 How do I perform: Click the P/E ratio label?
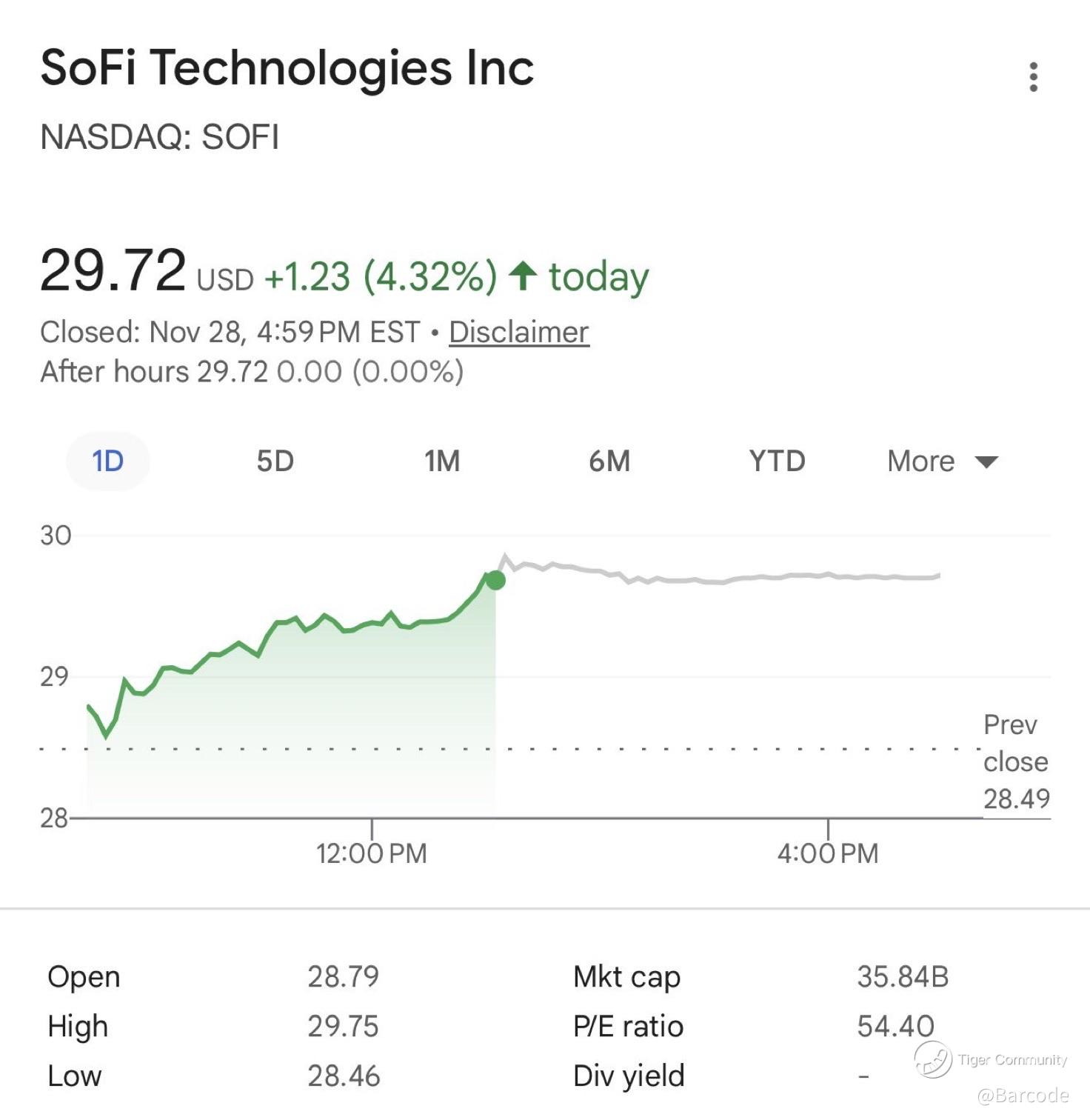coord(628,1026)
